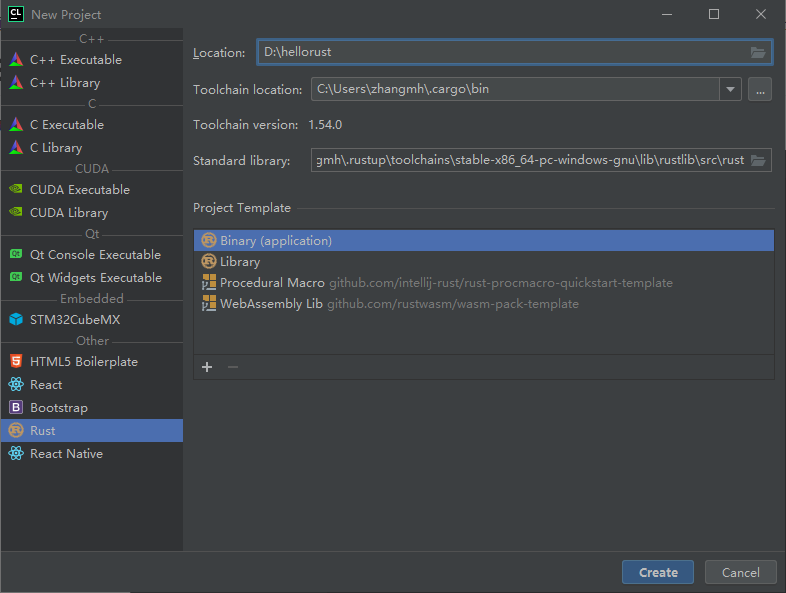The image size is (786, 593).
Task: Select C Library project type
Action: point(92,147)
